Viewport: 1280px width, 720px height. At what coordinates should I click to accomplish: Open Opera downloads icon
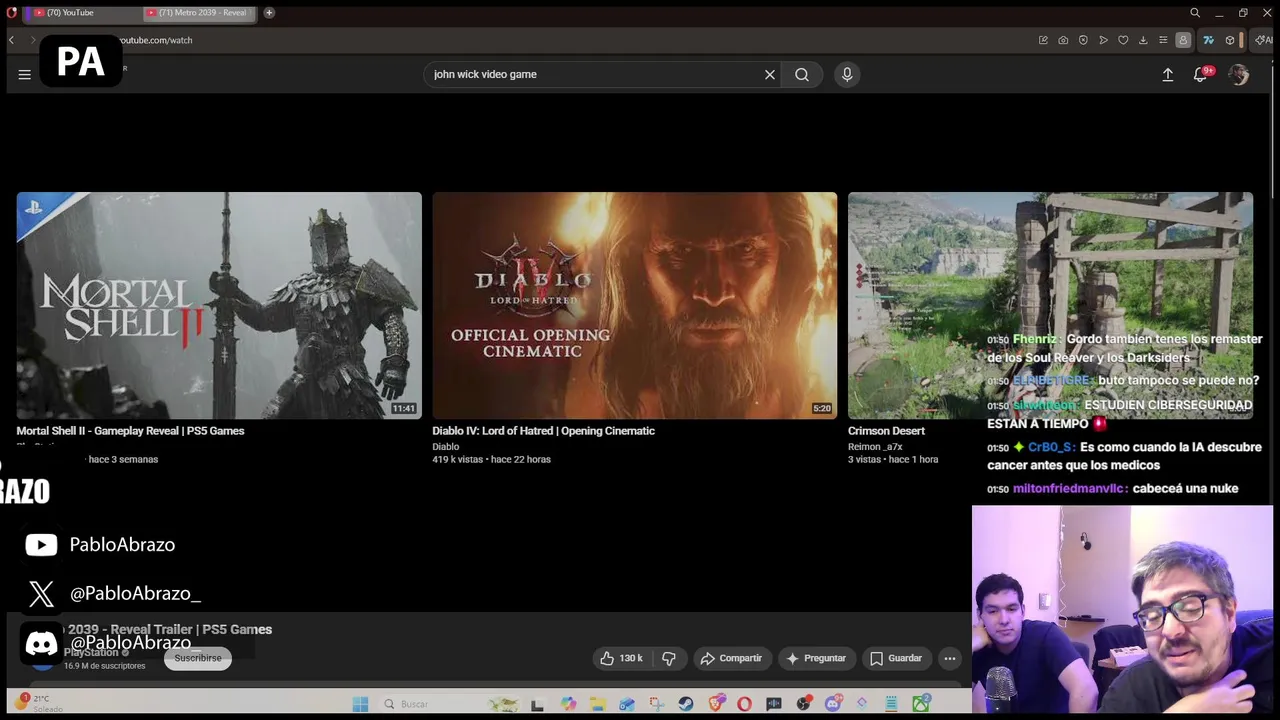1143,40
